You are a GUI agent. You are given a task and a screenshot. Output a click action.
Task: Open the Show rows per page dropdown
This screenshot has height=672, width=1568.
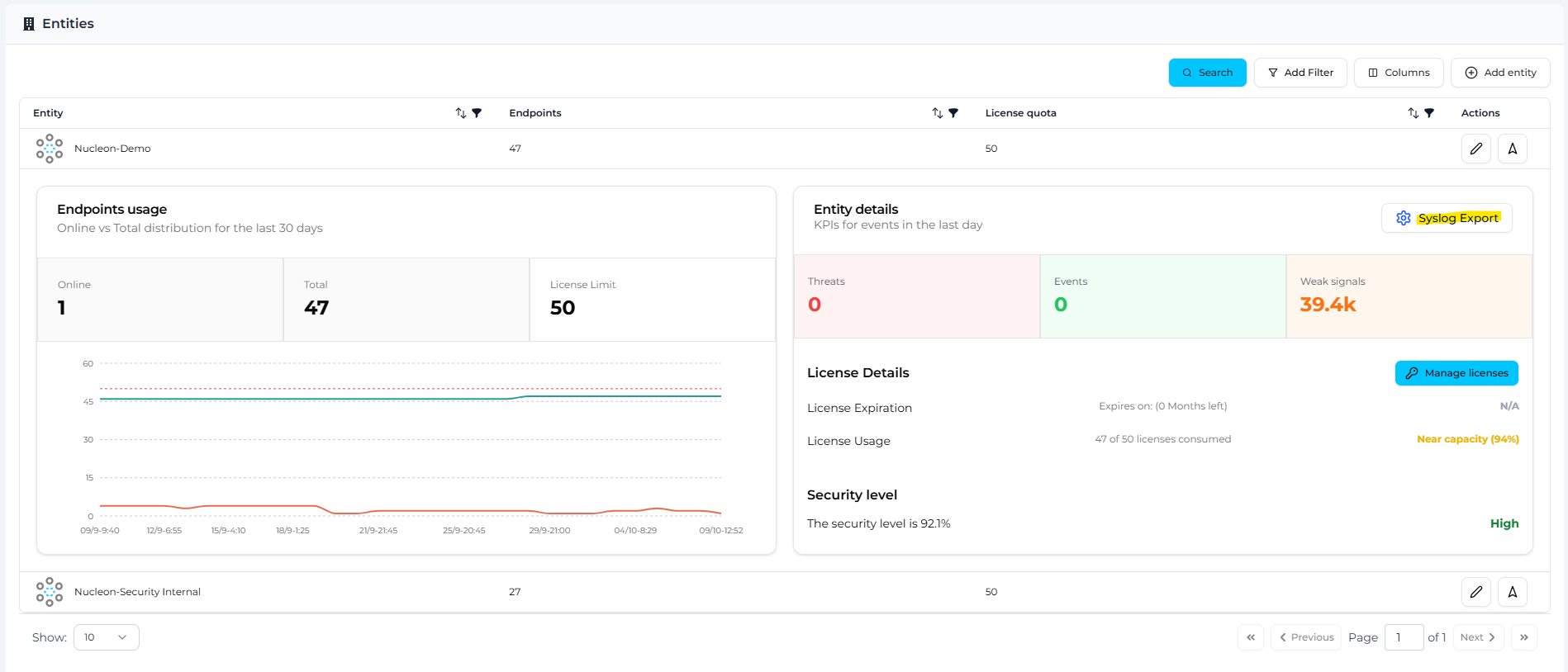pos(106,637)
